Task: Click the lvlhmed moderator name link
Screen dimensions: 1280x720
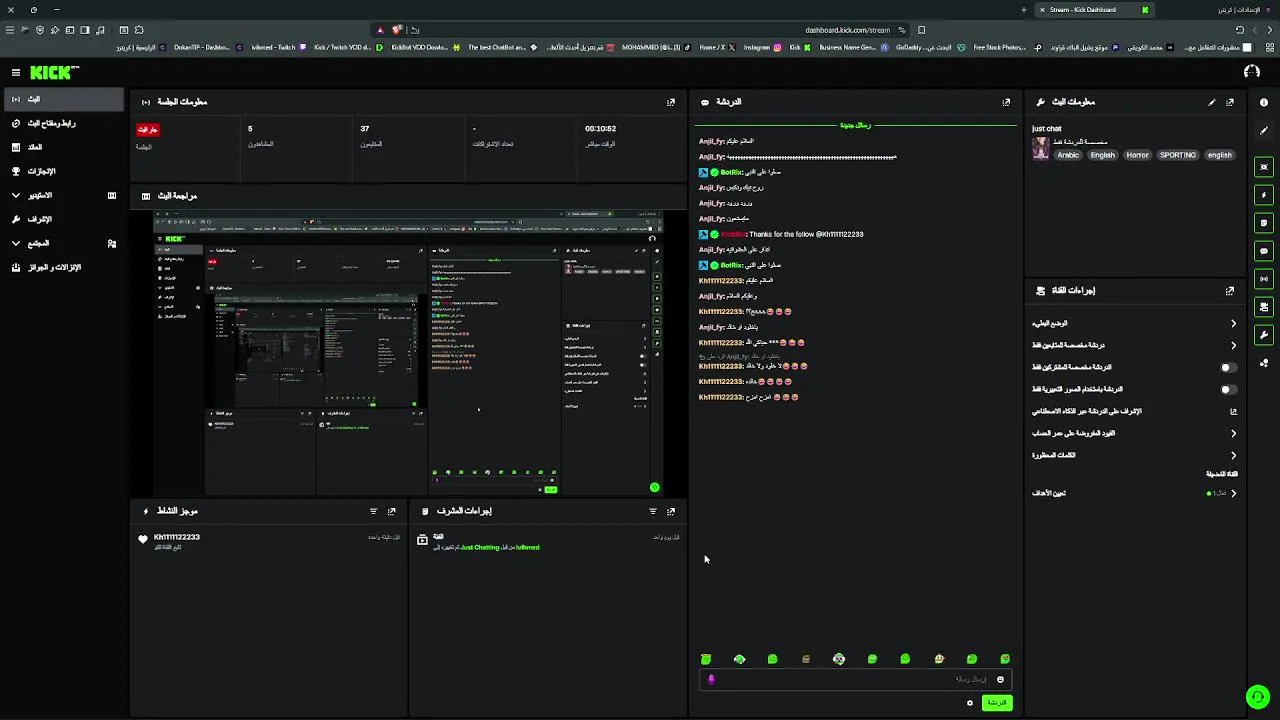Action: 527,547
